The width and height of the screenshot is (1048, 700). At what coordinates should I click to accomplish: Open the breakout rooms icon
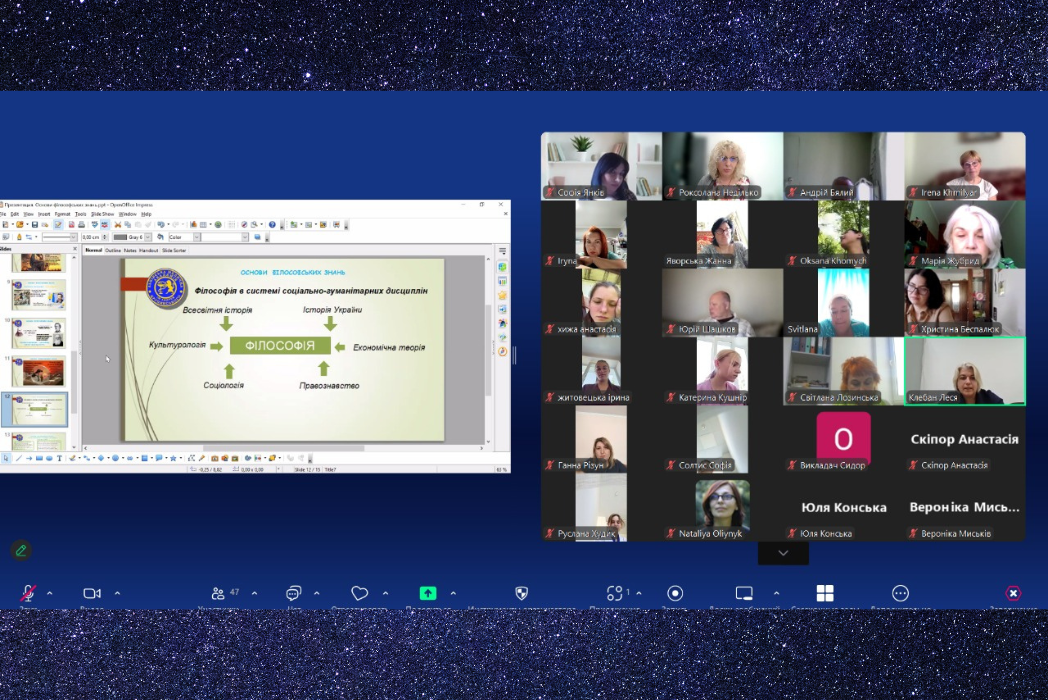[x=615, y=593]
